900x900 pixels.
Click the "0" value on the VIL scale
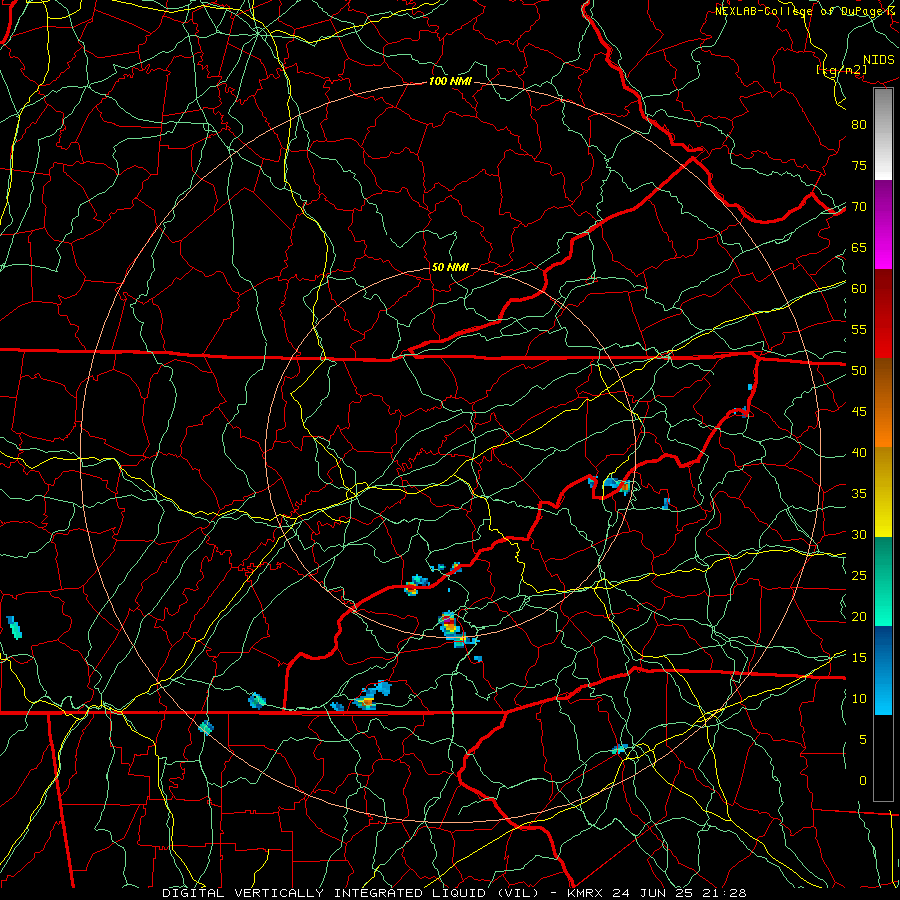(863, 781)
